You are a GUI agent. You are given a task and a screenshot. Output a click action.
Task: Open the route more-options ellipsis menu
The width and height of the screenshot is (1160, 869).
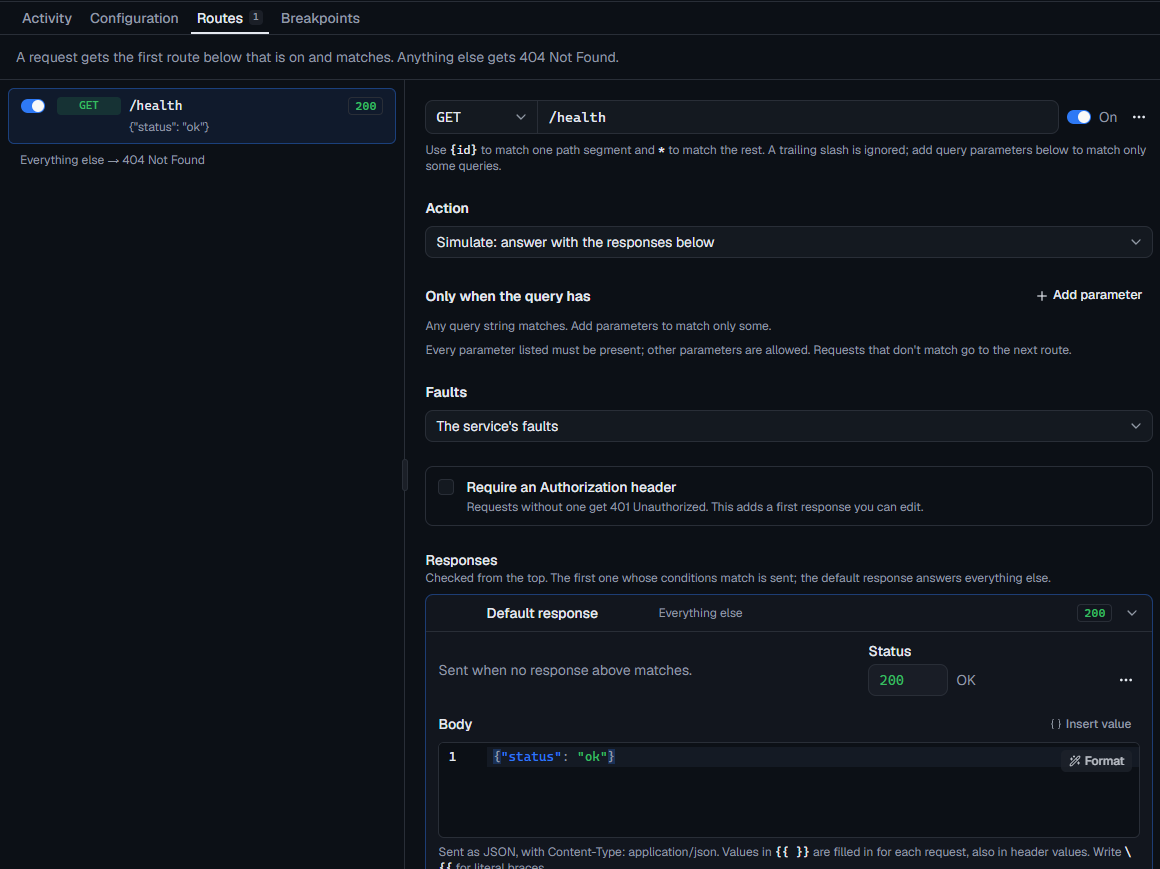(1139, 117)
